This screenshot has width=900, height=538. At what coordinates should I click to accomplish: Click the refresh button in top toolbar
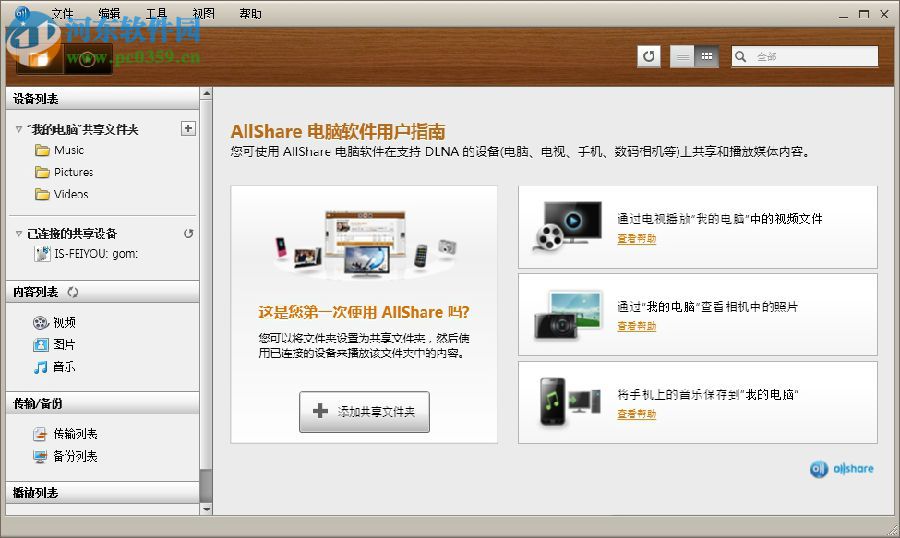coord(649,56)
